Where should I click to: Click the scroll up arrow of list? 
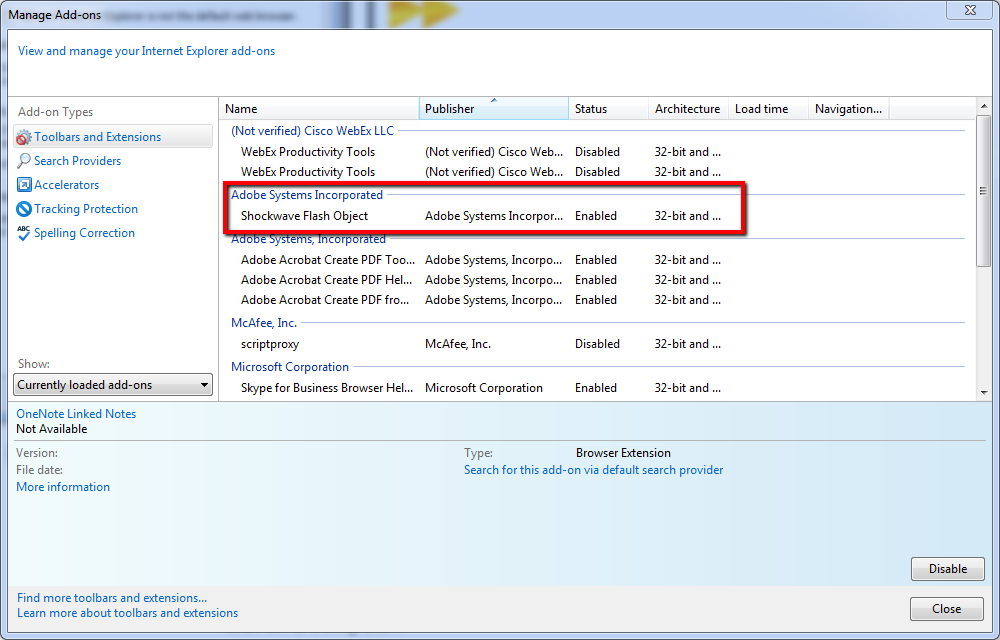point(984,106)
